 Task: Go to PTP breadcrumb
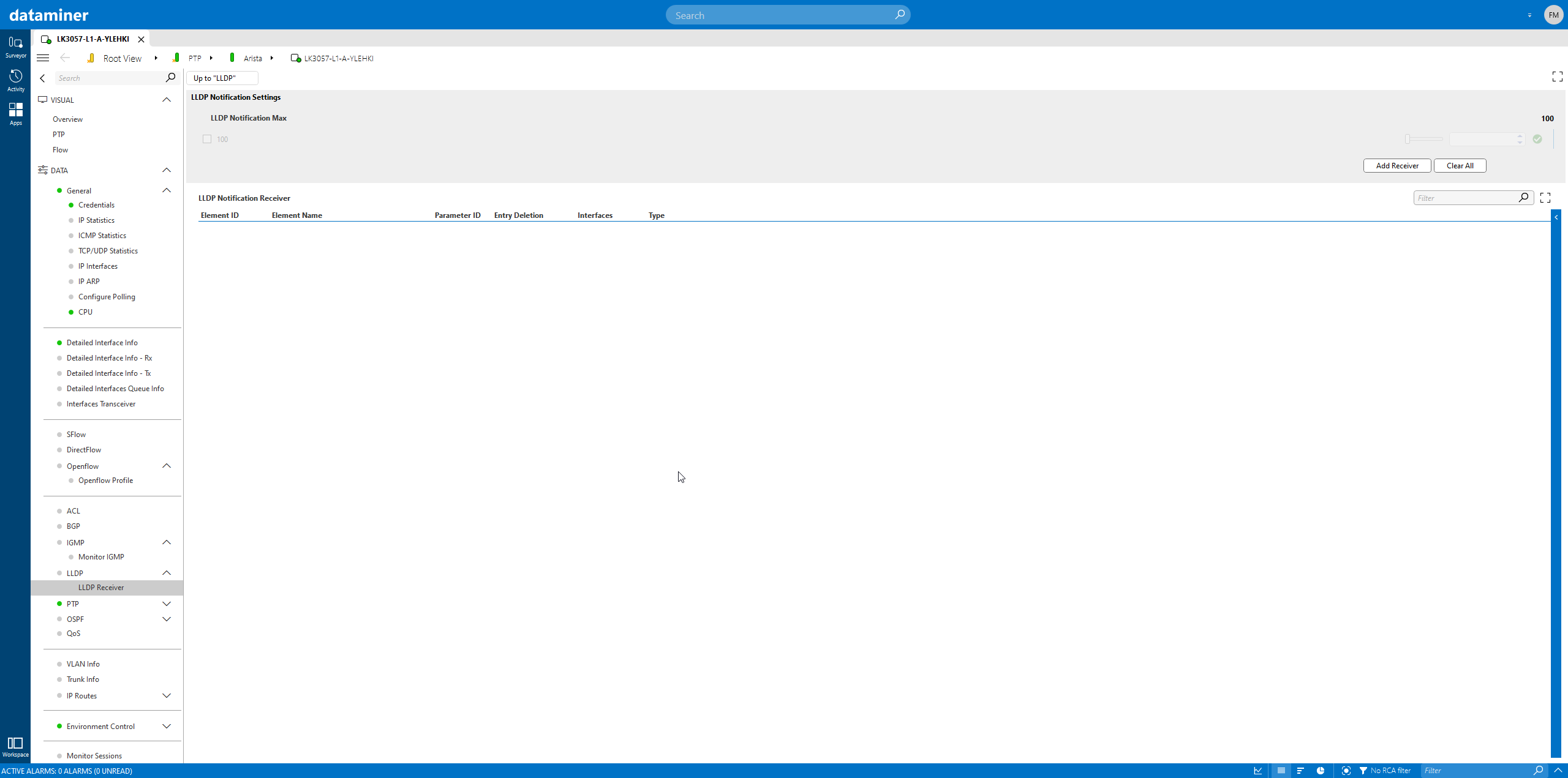click(x=195, y=58)
